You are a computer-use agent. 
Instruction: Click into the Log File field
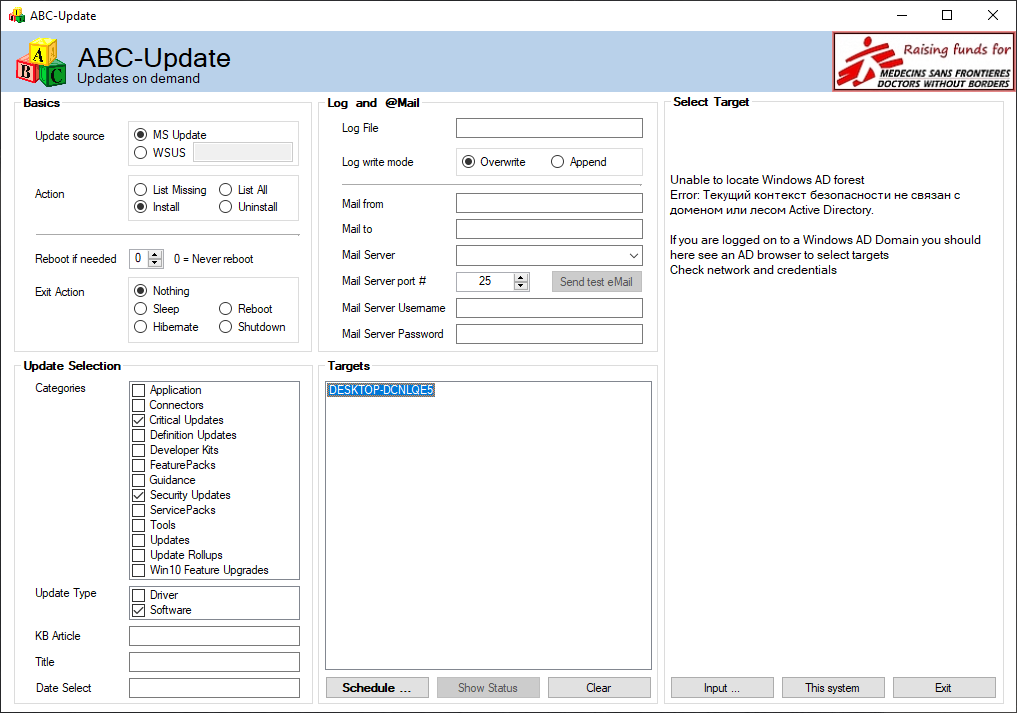[x=549, y=128]
